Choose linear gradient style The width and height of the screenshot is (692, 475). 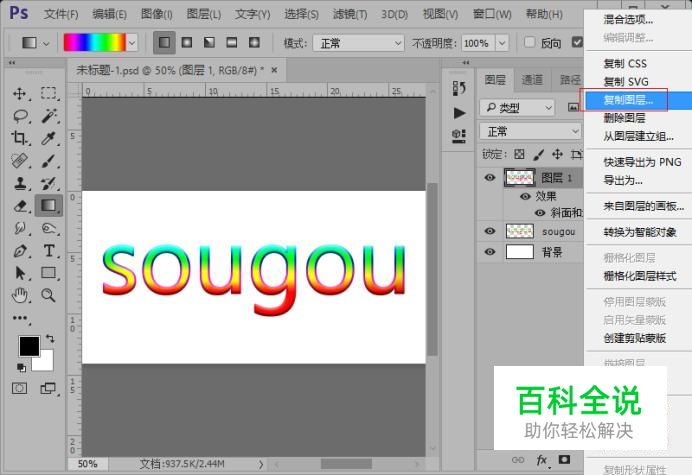[x=164, y=43]
